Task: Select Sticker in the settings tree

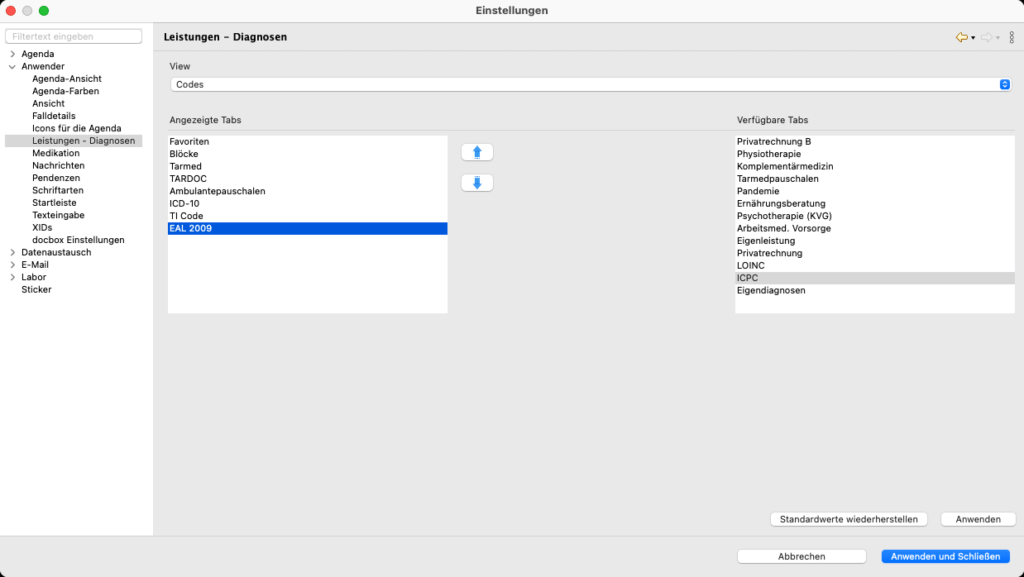Action: click(x=37, y=290)
